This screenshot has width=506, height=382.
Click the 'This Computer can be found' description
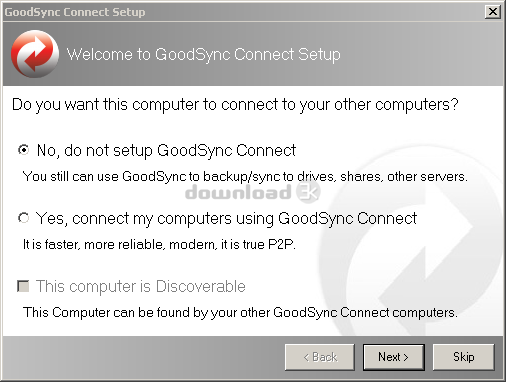coord(240,313)
